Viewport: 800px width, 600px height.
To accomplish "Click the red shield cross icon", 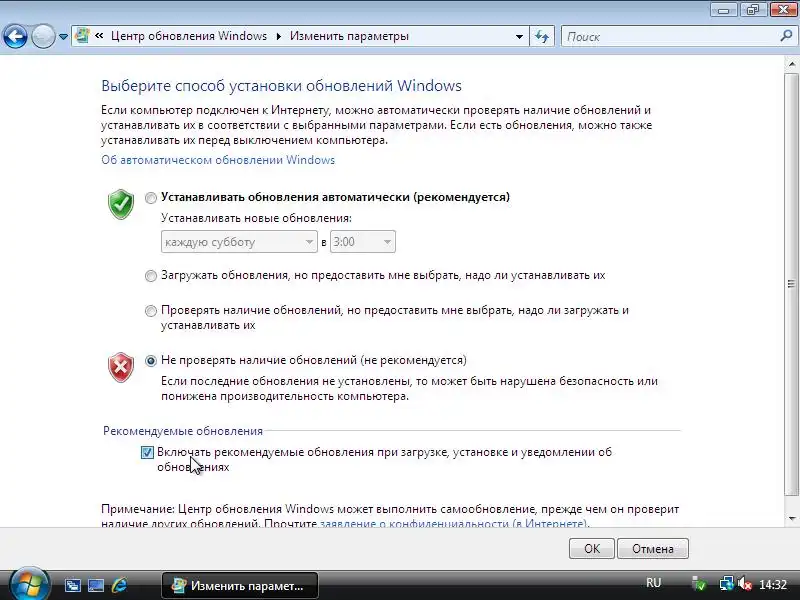I will tap(121, 367).
